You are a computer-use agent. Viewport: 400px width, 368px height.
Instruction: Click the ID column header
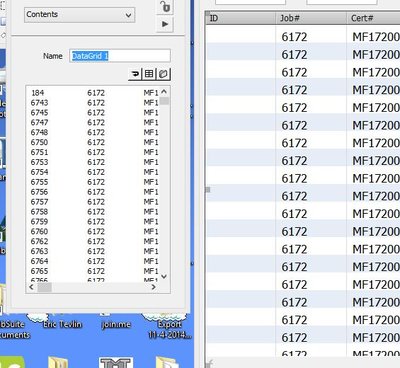coord(241,18)
